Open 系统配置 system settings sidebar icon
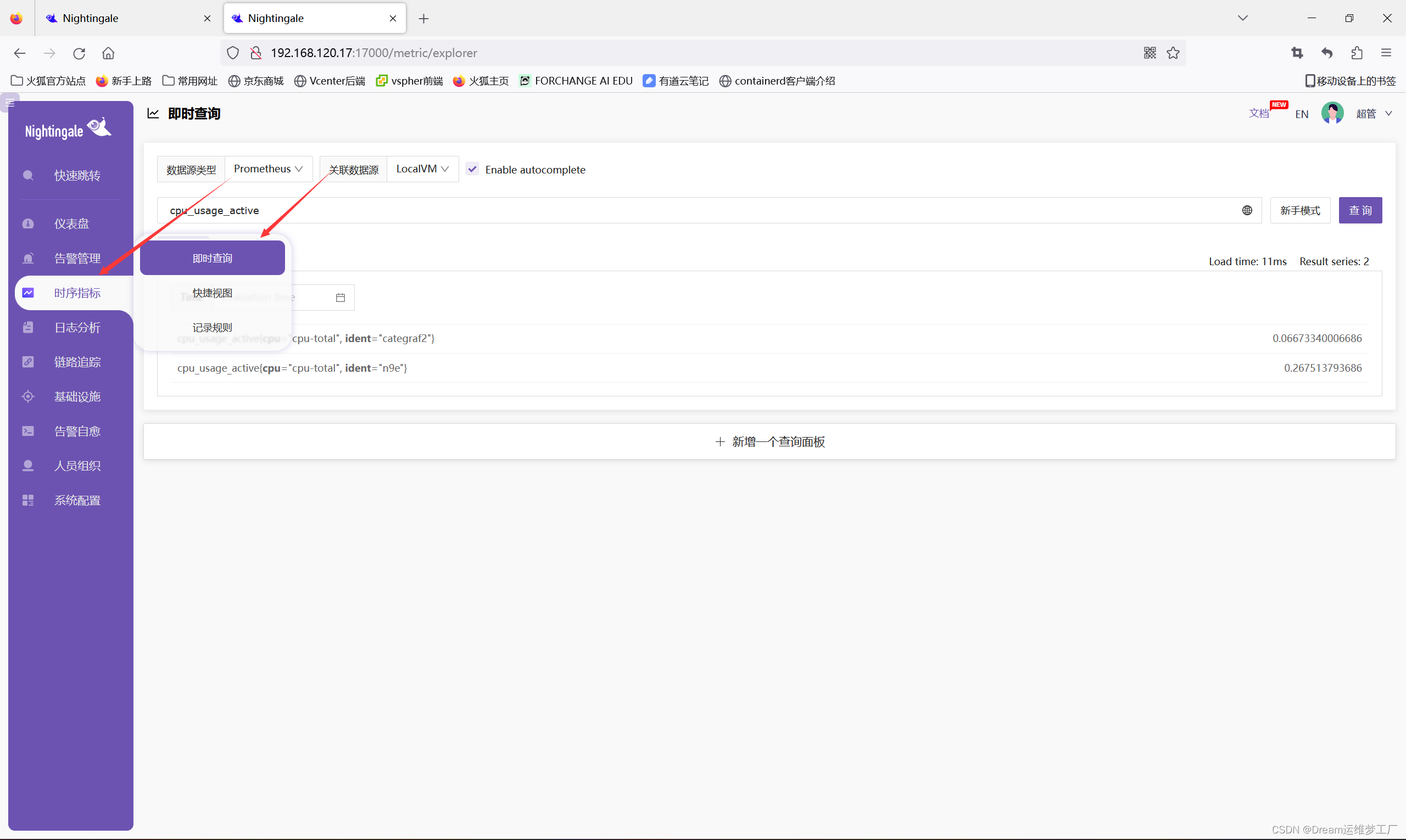Image resolution: width=1406 pixels, height=840 pixels. coord(28,500)
